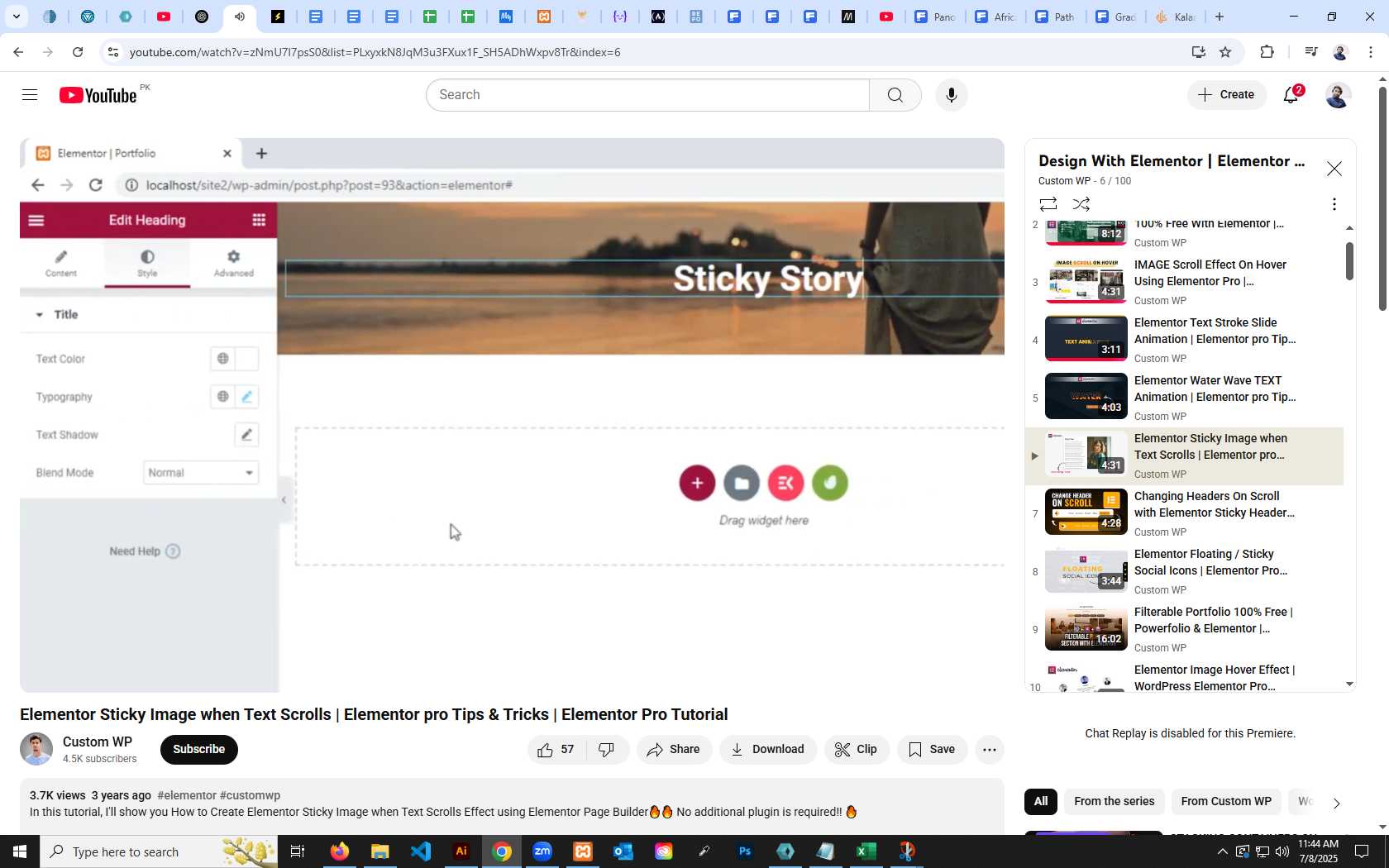The width and height of the screenshot is (1389, 868).
Task: Open the YouTube guide hamburger menu
Action: click(30, 95)
